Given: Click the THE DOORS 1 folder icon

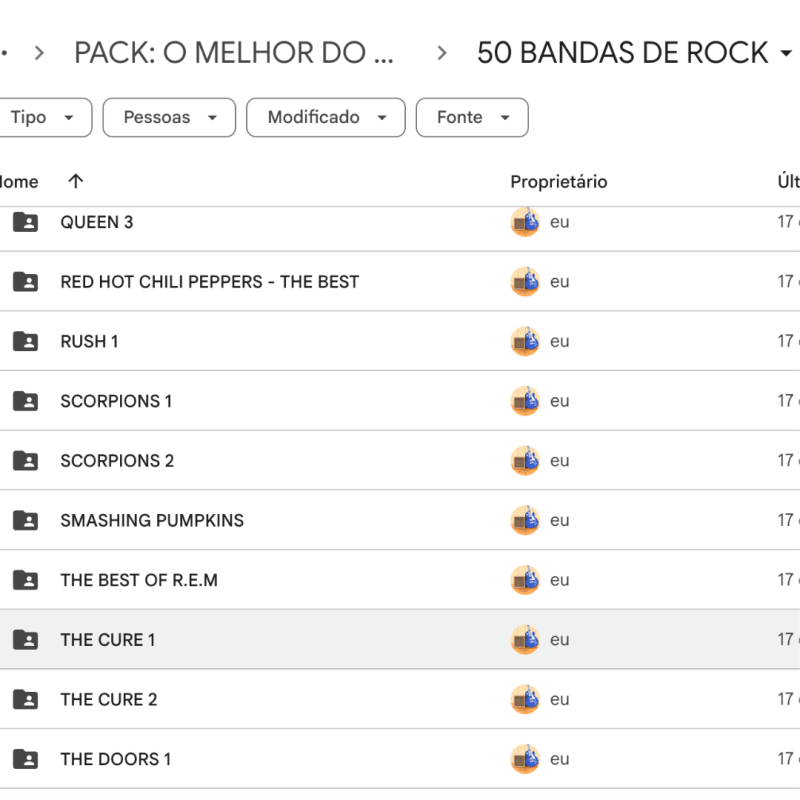Looking at the screenshot, I should coord(25,759).
